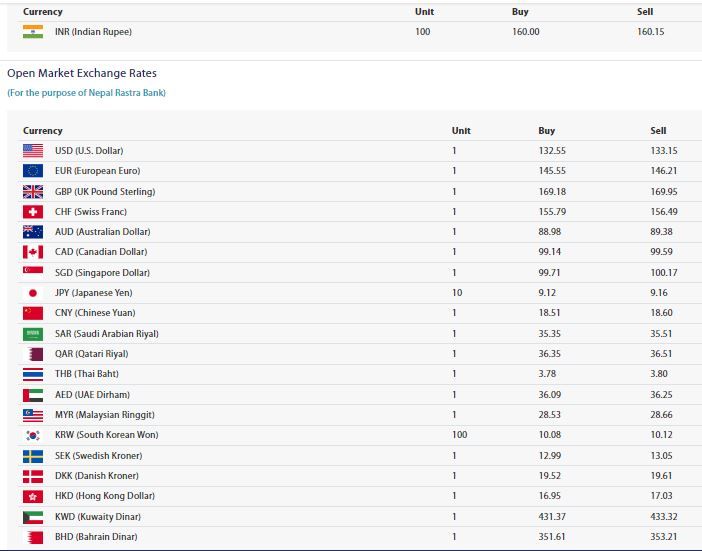The width and height of the screenshot is (702, 551).
Task: Click the European Union flag icon
Action: (x=33, y=171)
